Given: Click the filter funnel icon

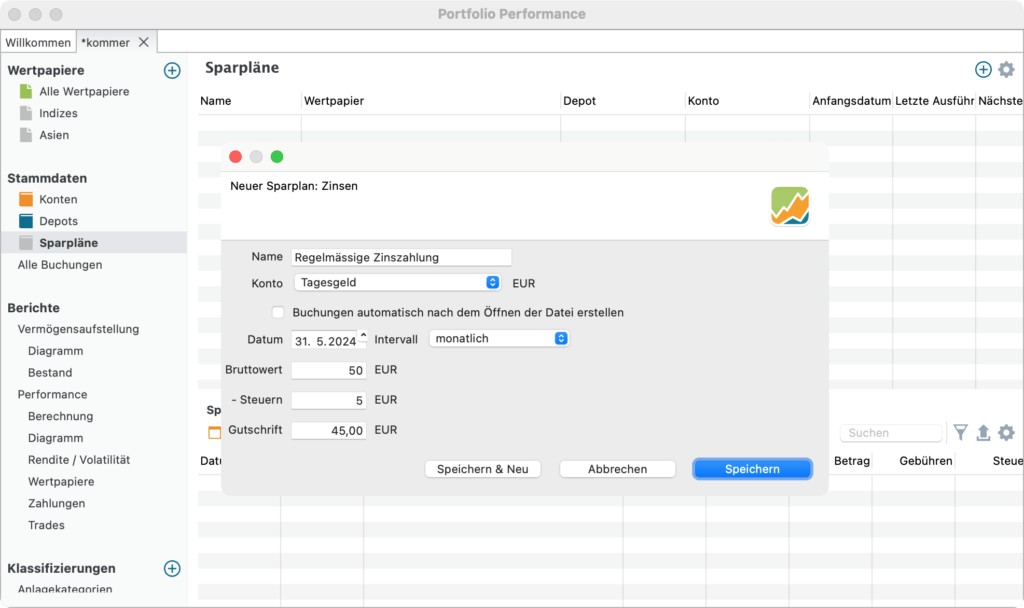Looking at the screenshot, I should [961, 432].
